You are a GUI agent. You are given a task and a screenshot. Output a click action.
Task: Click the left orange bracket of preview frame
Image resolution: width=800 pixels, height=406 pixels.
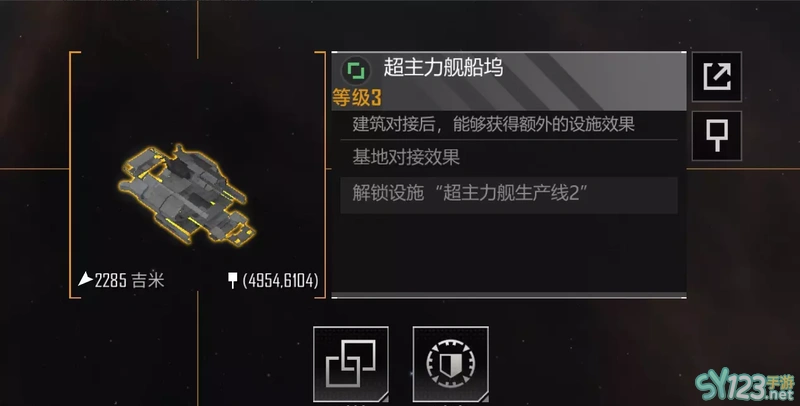pos(72,174)
